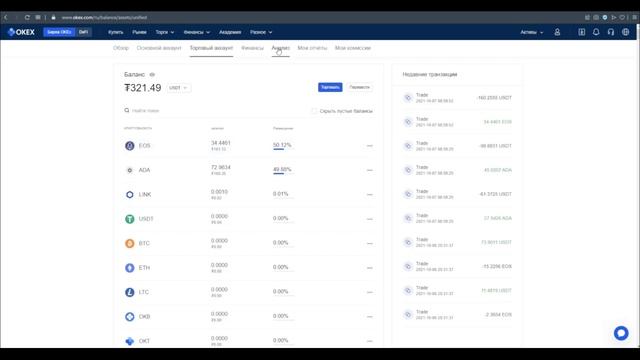
Task: Switch to Биржа OKEx mode
Action: [x=59, y=32]
